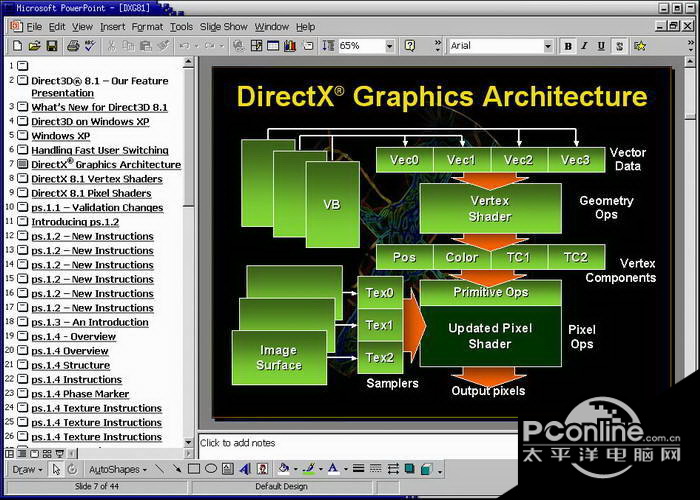
Task: Insert a Text Box from Drawing toolbar
Action: pyautogui.click(x=228, y=469)
